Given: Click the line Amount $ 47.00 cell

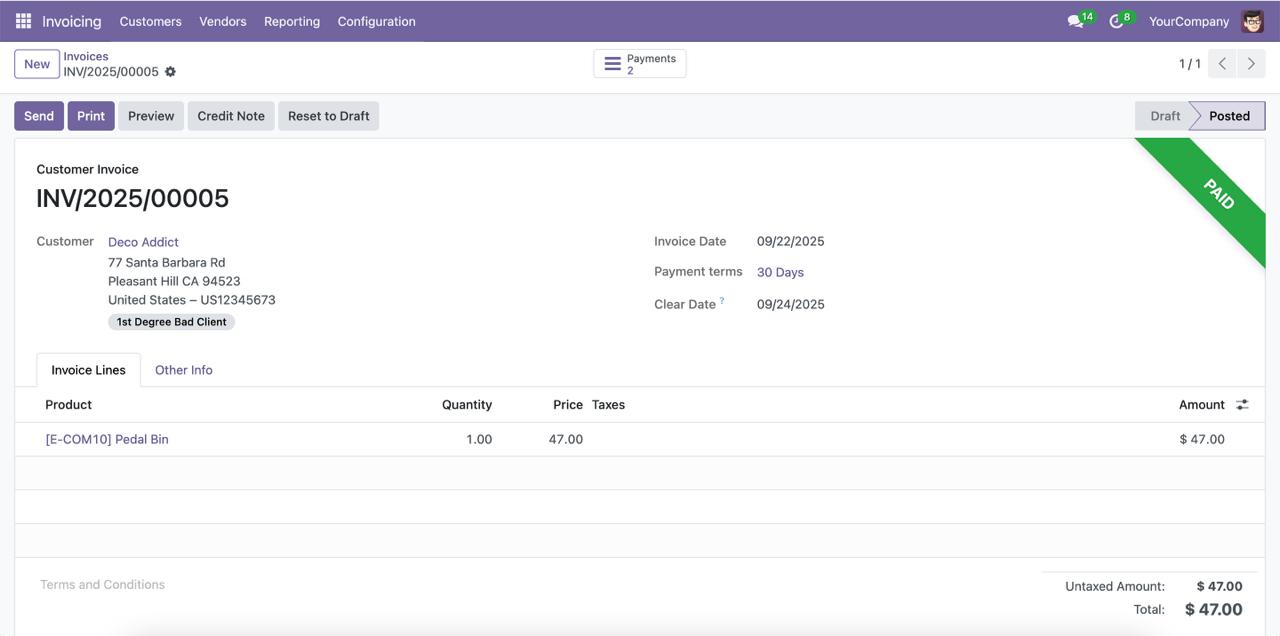Looking at the screenshot, I should coord(1202,439).
